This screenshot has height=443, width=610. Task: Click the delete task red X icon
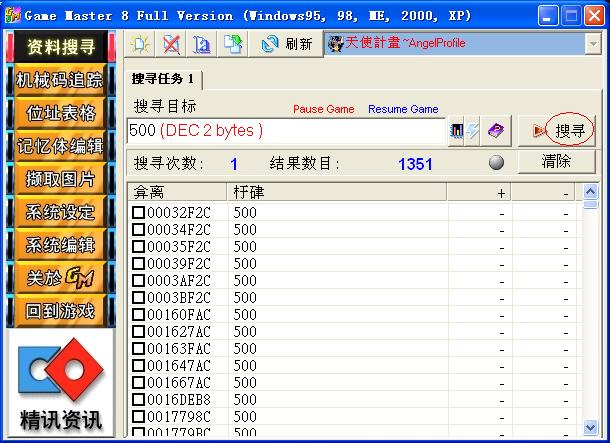171,44
